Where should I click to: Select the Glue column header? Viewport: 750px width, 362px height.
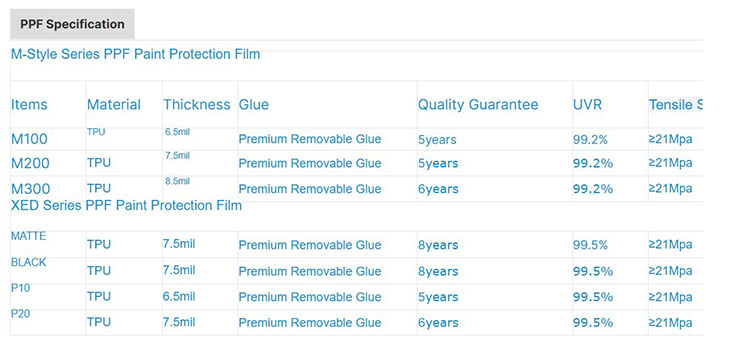pyautogui.click(x=254, y=105)
